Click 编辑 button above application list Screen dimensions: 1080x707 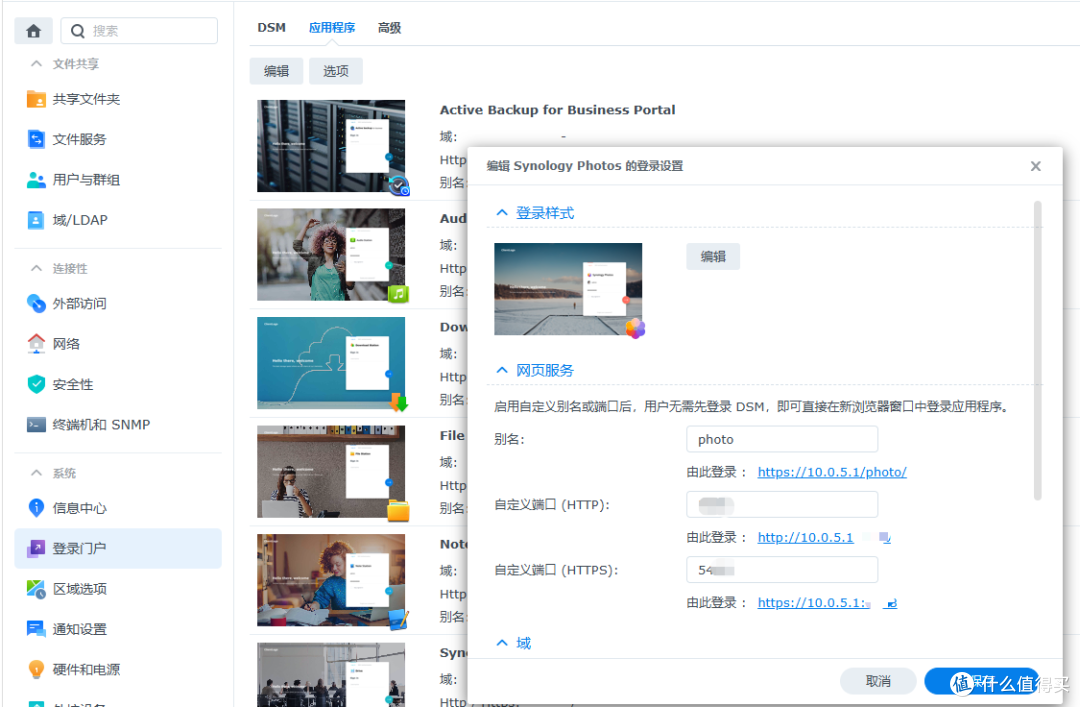pyautogui.click(x=276, y=71)
